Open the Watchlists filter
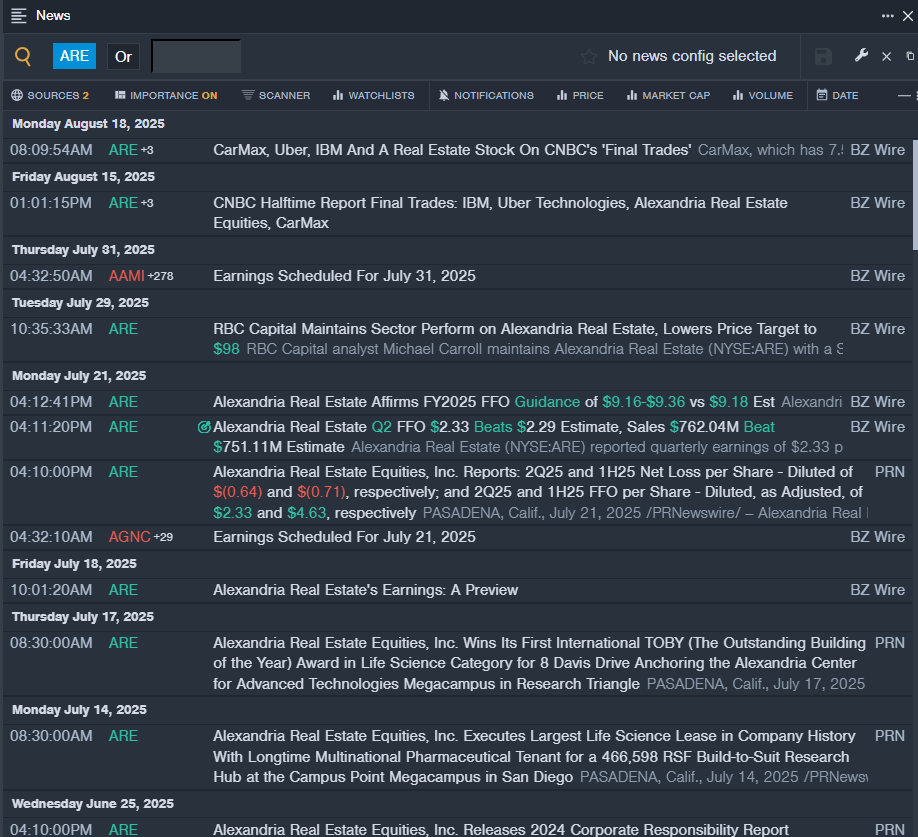The width and height of the screenshot is (918, 837). (x=374, y=95)
